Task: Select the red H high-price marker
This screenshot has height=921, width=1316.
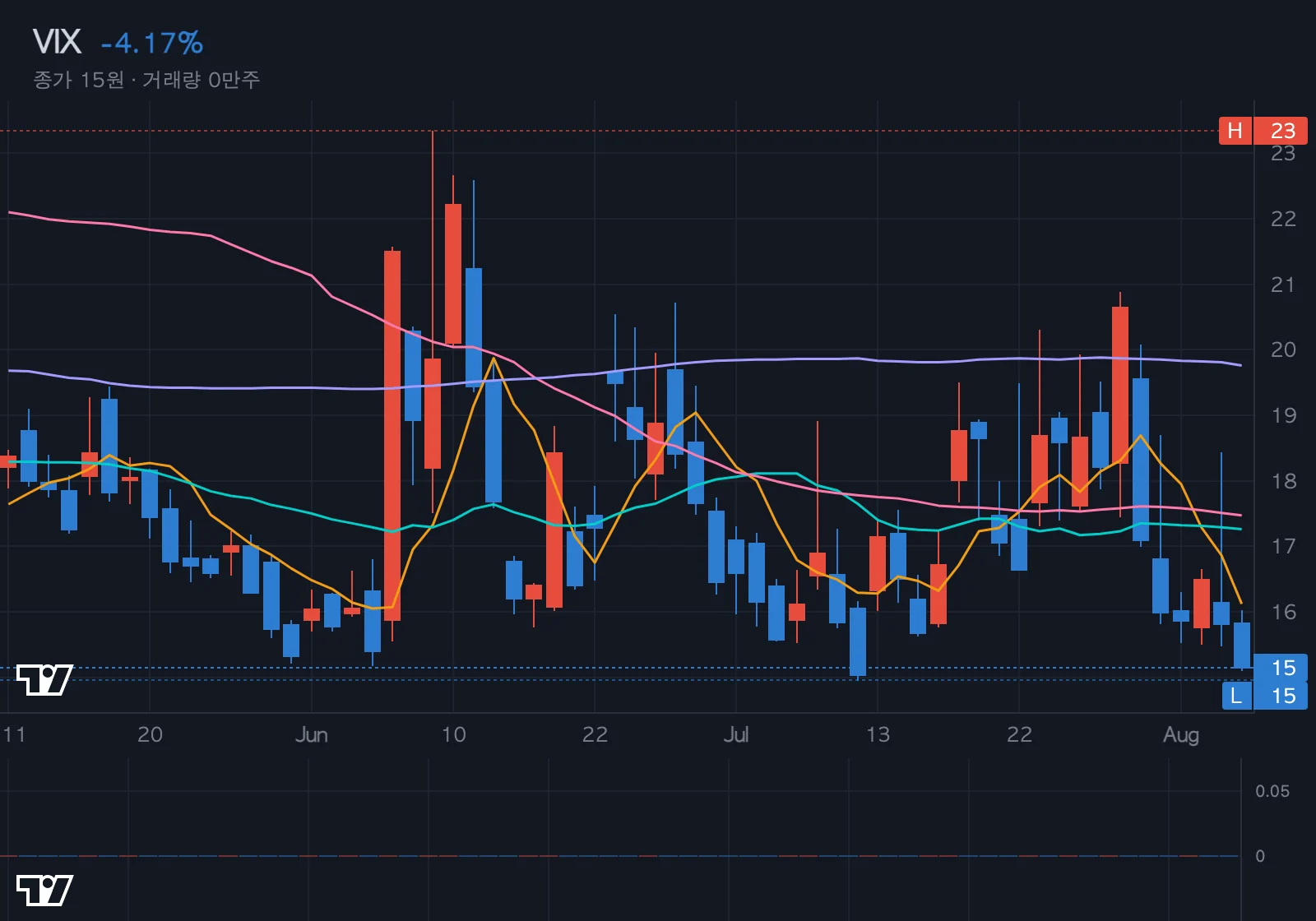Action: tap(1263, 131)
